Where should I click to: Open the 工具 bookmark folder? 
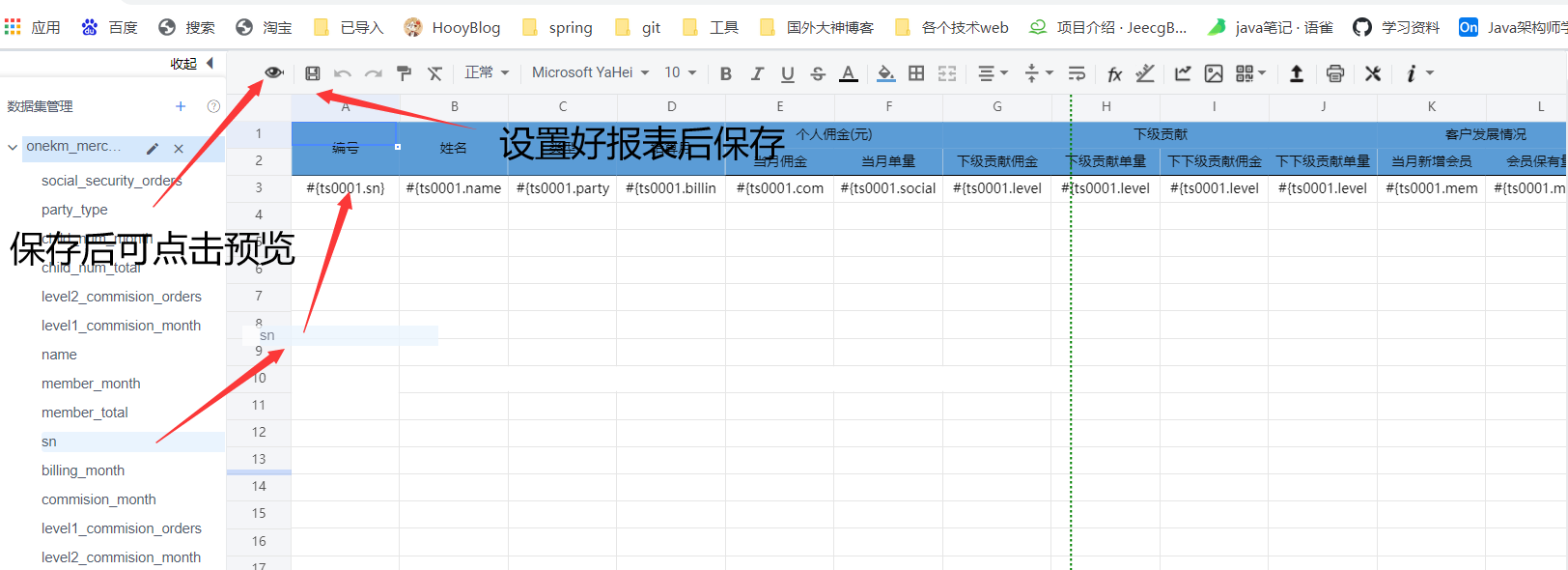[x=711, y=27]
